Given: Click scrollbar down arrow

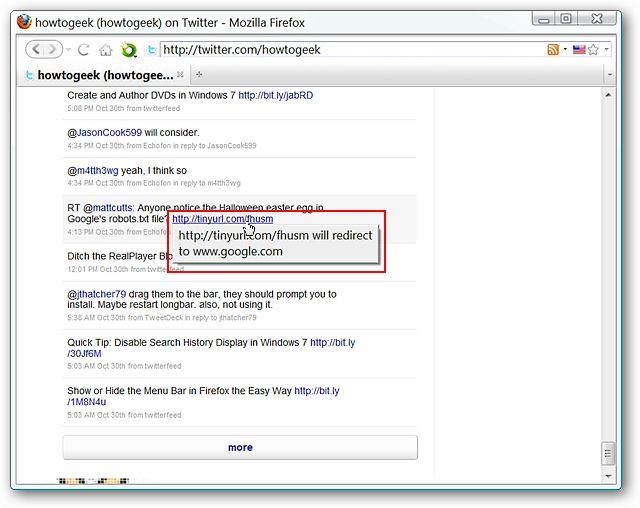Looking at the screenshot, I should [x=608, y=476].
